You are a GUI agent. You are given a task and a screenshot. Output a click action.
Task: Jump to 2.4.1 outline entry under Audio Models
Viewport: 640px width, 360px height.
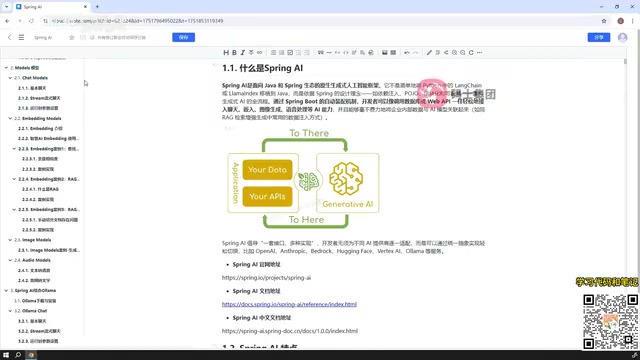click(34, 270)
